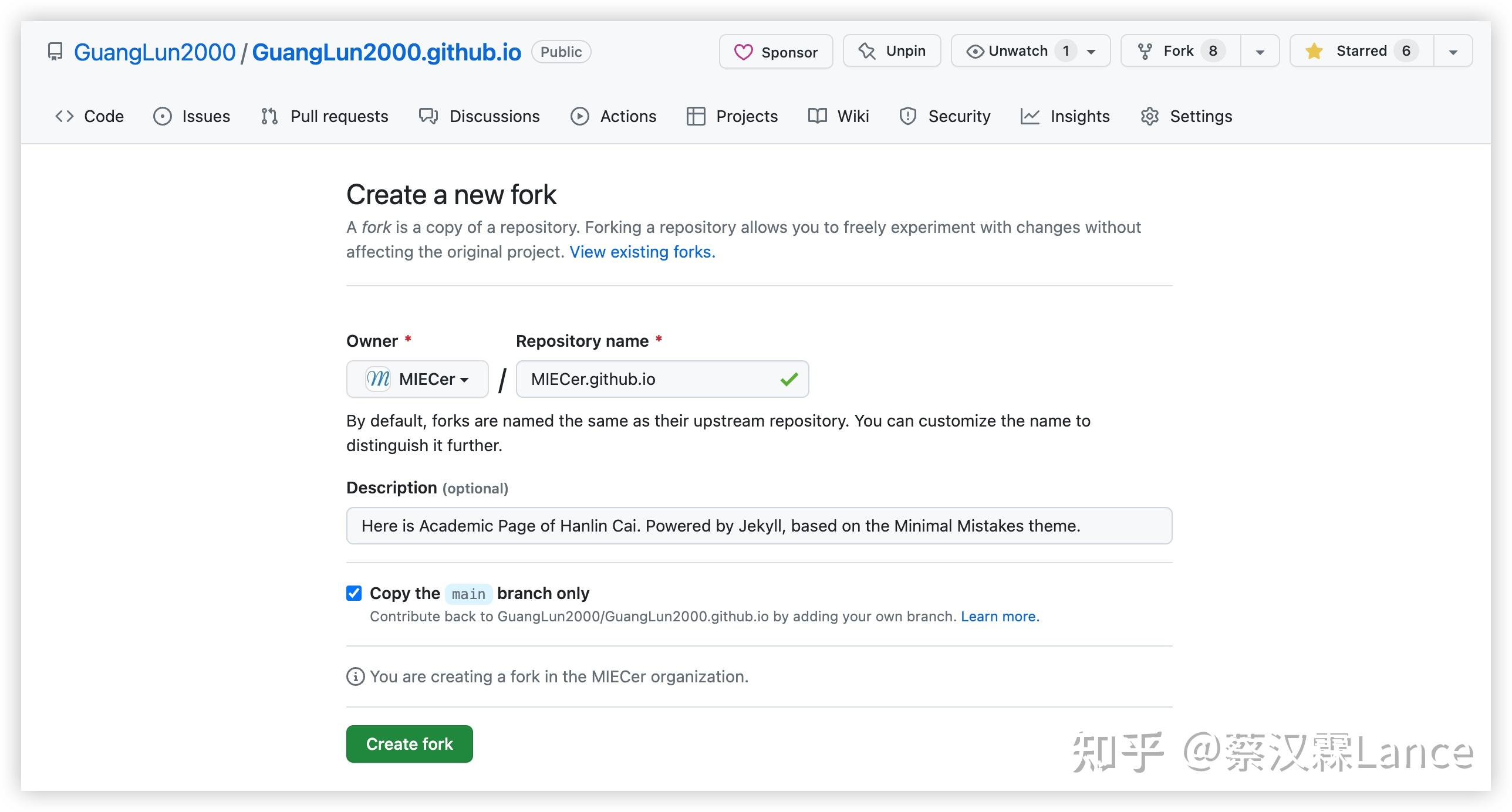Edit the repository description field
Screen dimensions: 1512x812
[757, 526]
